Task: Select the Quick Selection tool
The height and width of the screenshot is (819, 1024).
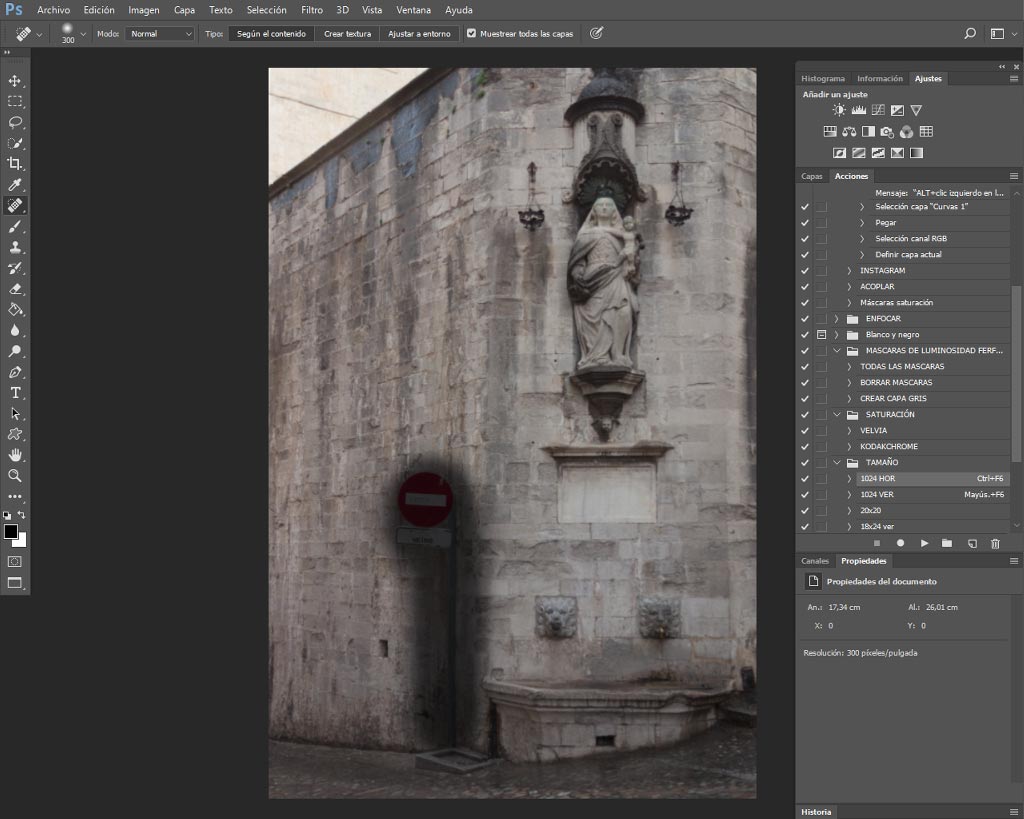Action: click(14, 144)
